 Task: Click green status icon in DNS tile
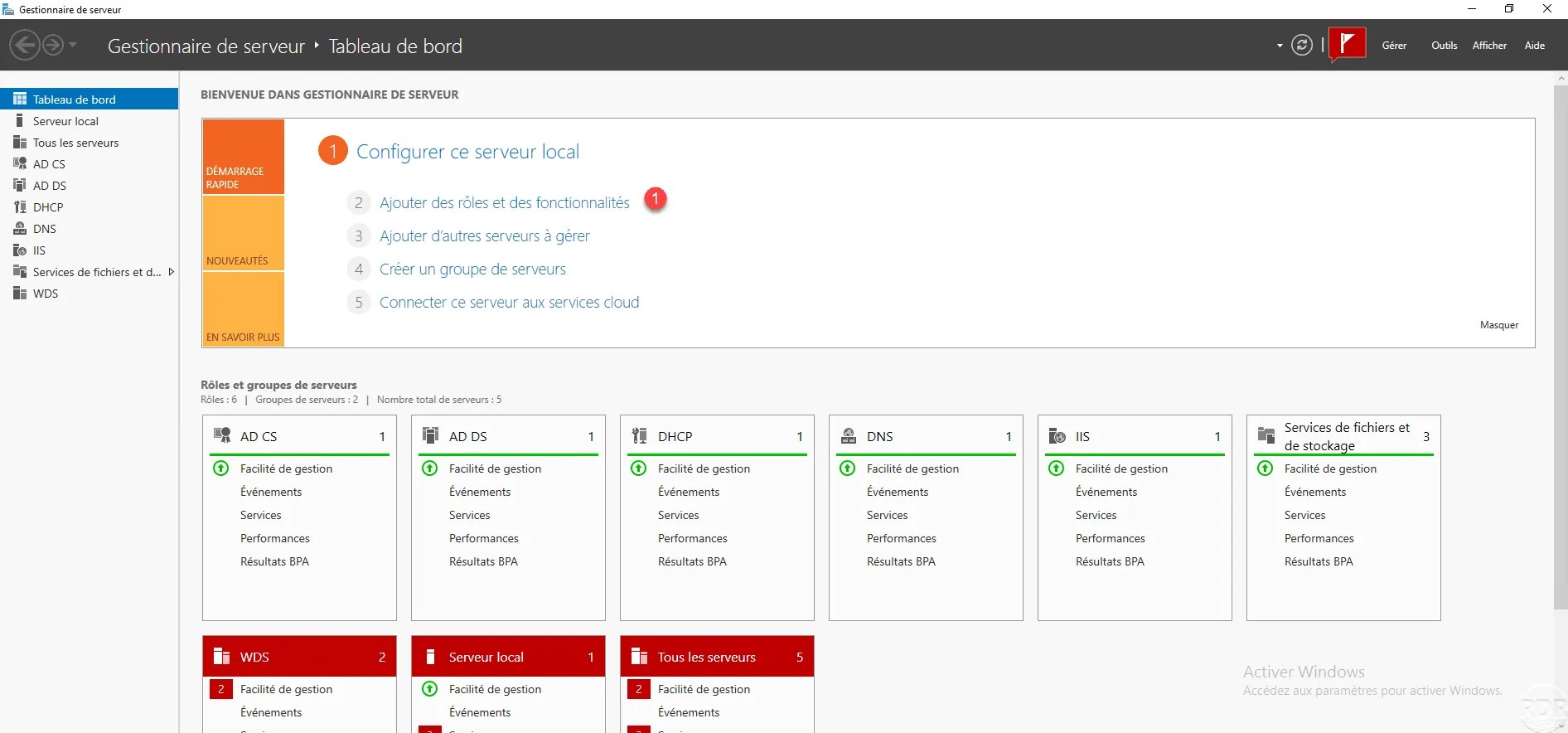[848, 468]
